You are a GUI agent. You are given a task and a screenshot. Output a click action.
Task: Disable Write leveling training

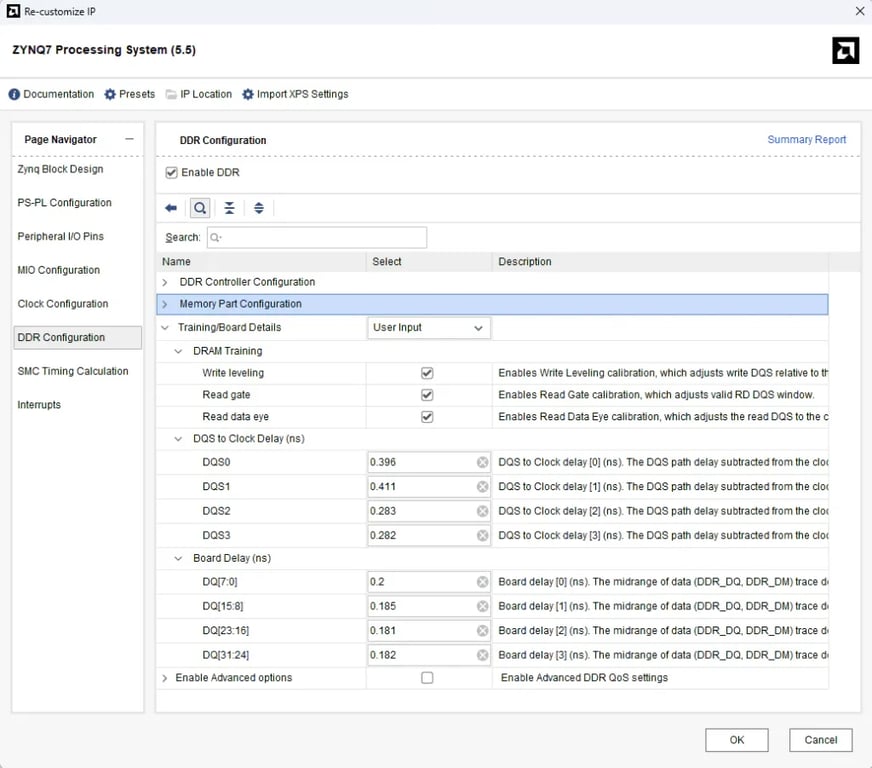(x=427, y=373)
